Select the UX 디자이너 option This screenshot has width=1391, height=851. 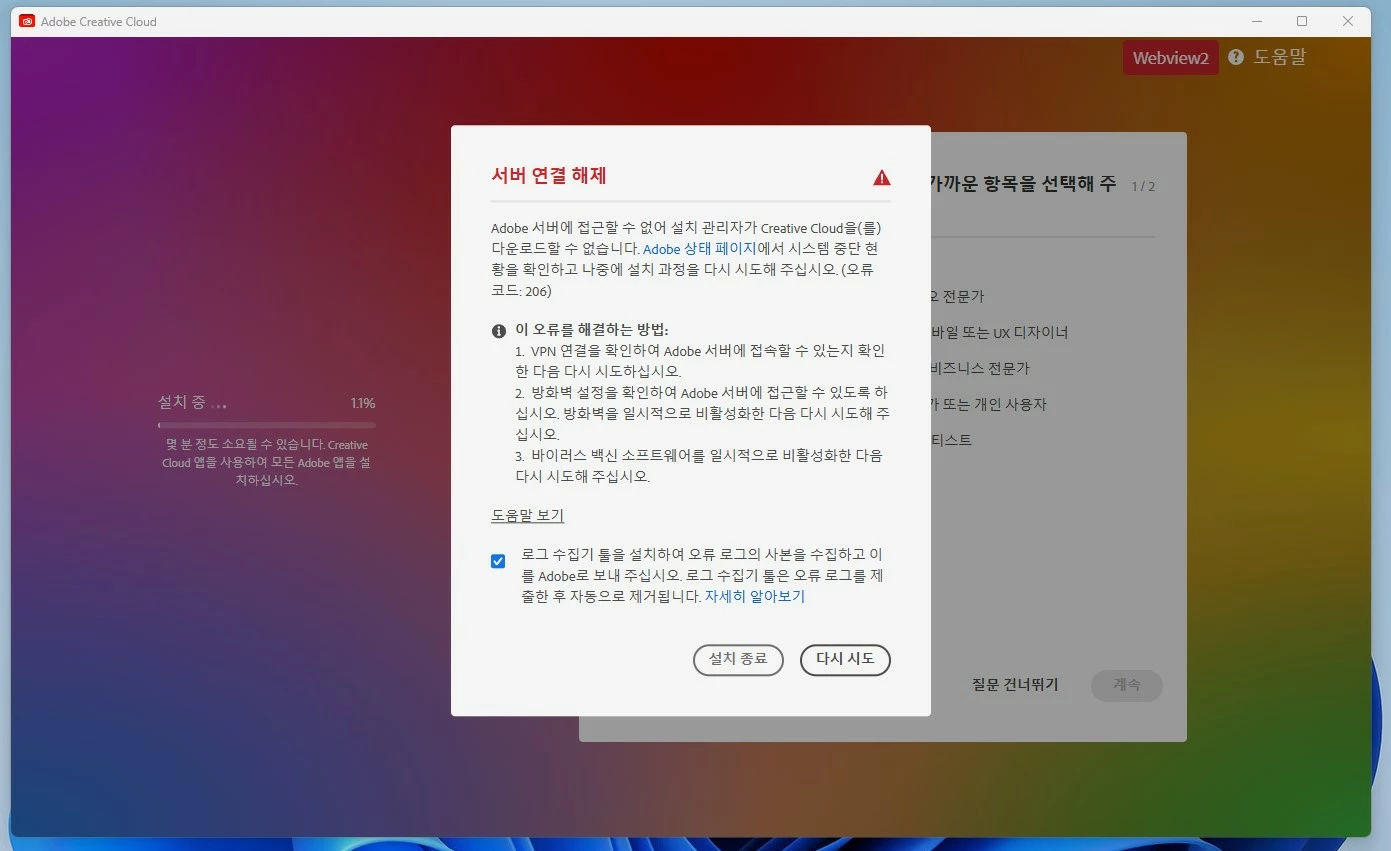(1000, 332)
